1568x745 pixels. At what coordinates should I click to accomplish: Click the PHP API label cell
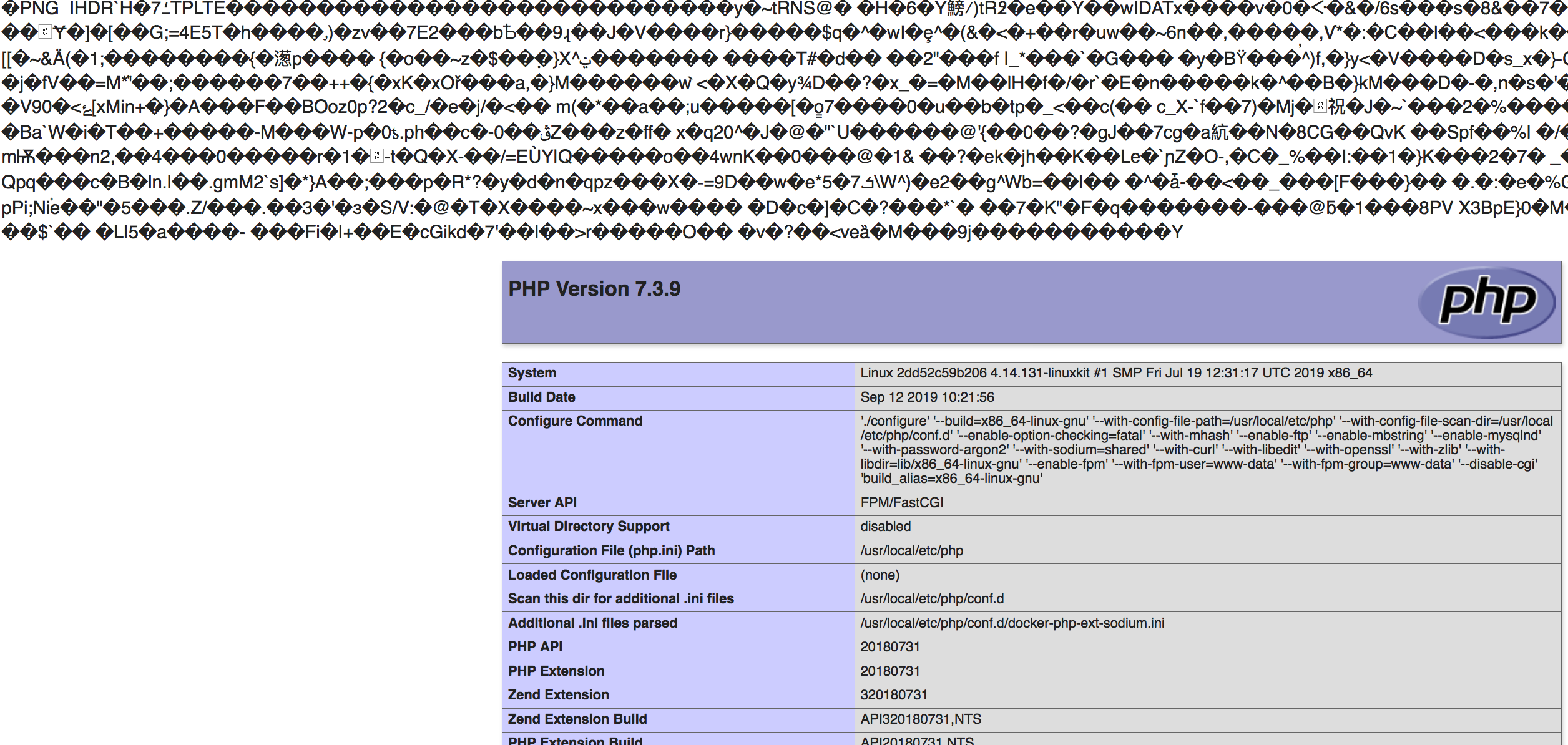535,647
